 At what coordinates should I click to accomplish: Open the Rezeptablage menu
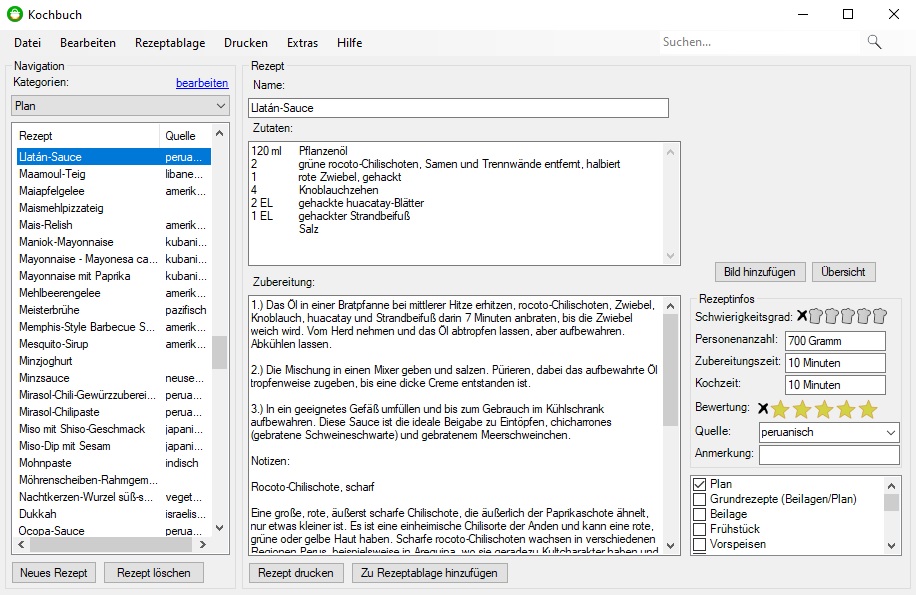pos(170,43)
